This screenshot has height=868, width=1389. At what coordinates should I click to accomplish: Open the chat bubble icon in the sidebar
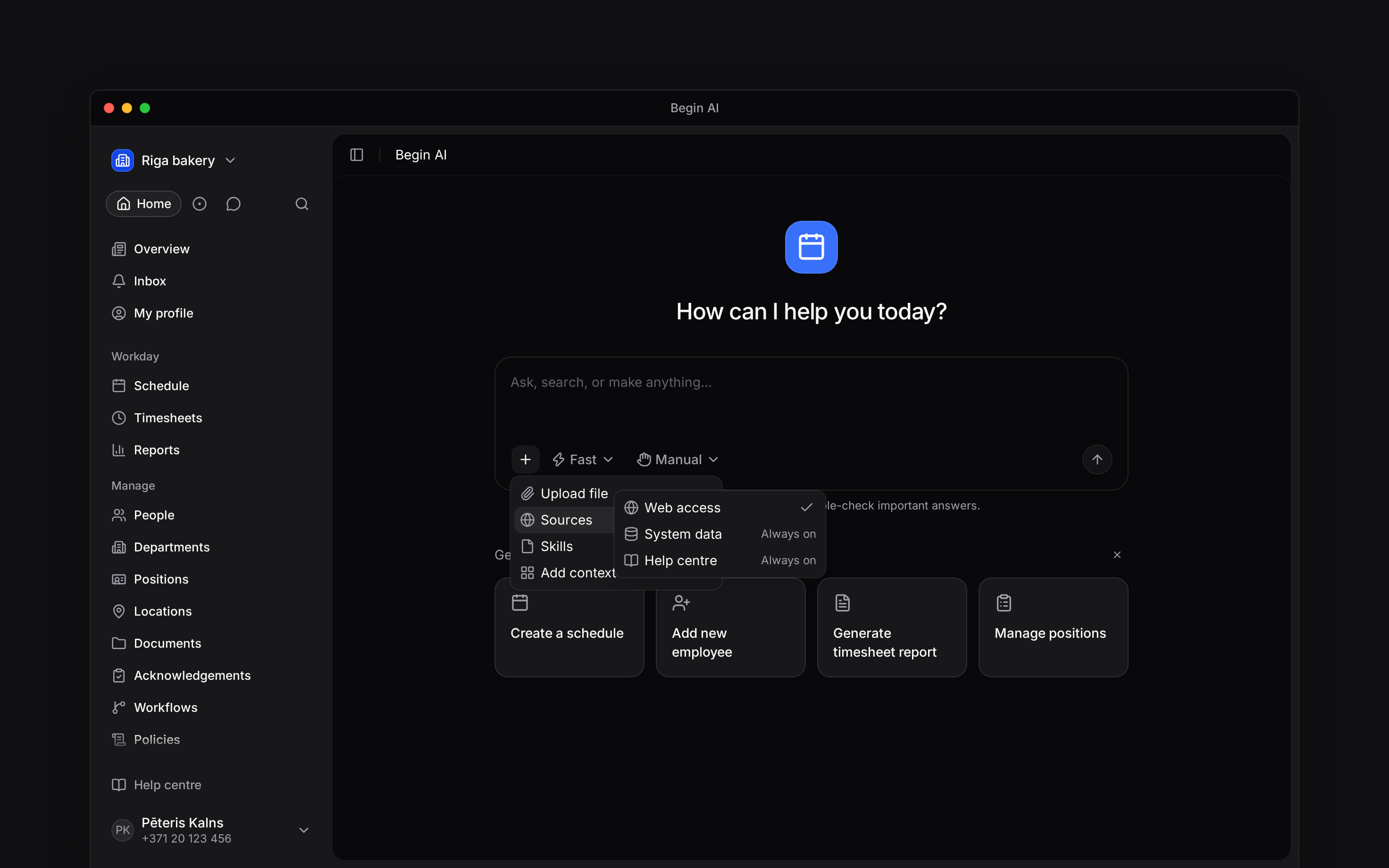point(233,204)
